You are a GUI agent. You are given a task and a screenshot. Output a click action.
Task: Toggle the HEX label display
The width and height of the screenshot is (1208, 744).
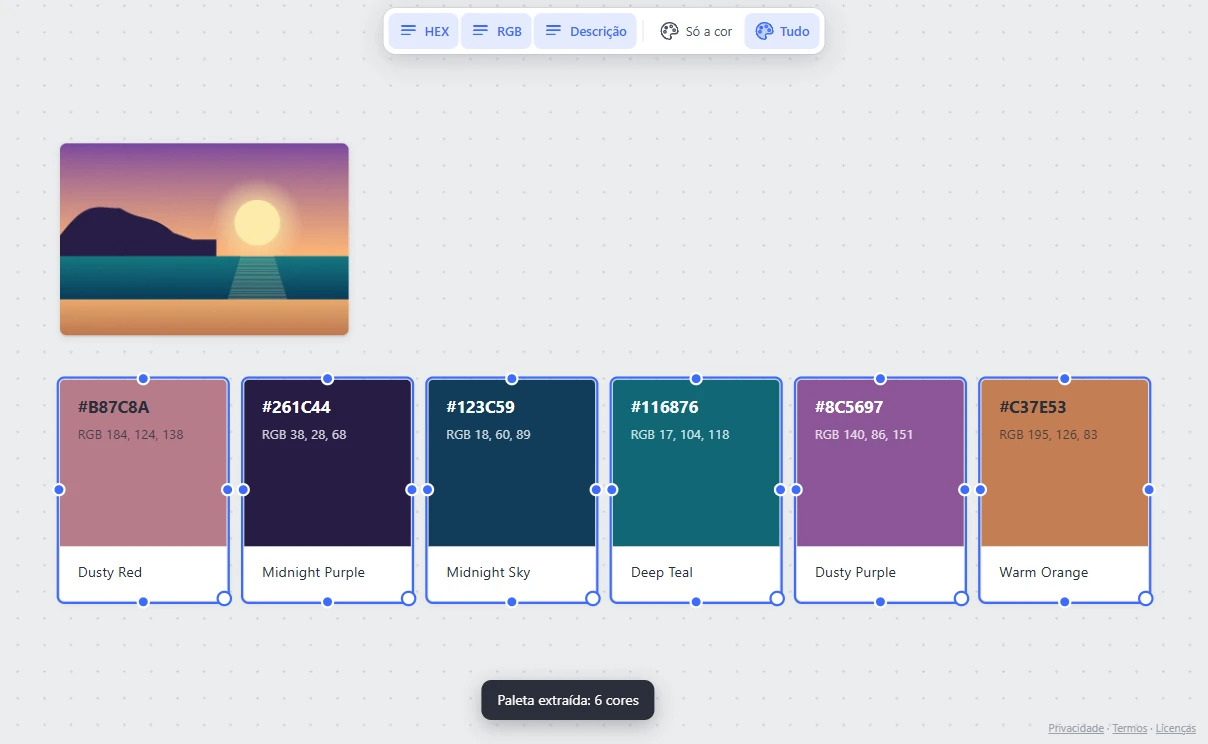[424, 31]
